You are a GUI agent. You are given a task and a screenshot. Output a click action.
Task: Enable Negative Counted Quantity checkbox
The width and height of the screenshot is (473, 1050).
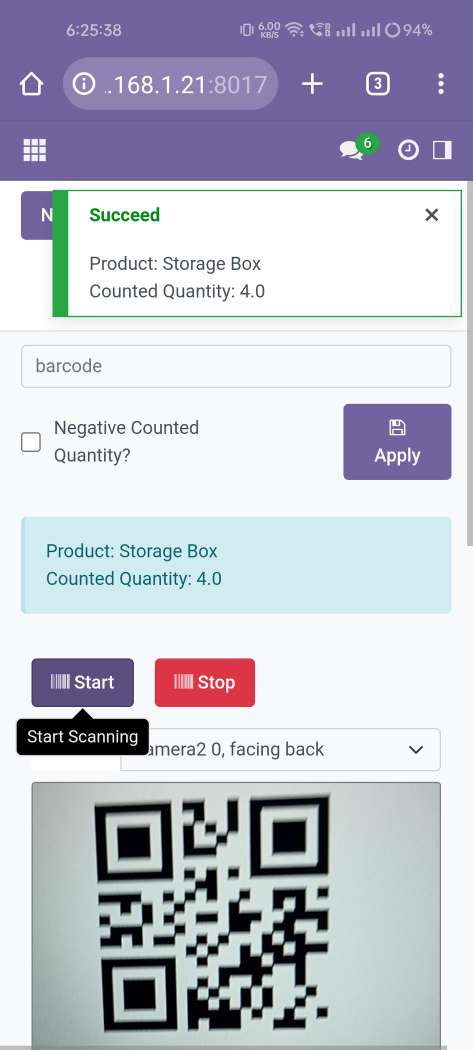31,442
